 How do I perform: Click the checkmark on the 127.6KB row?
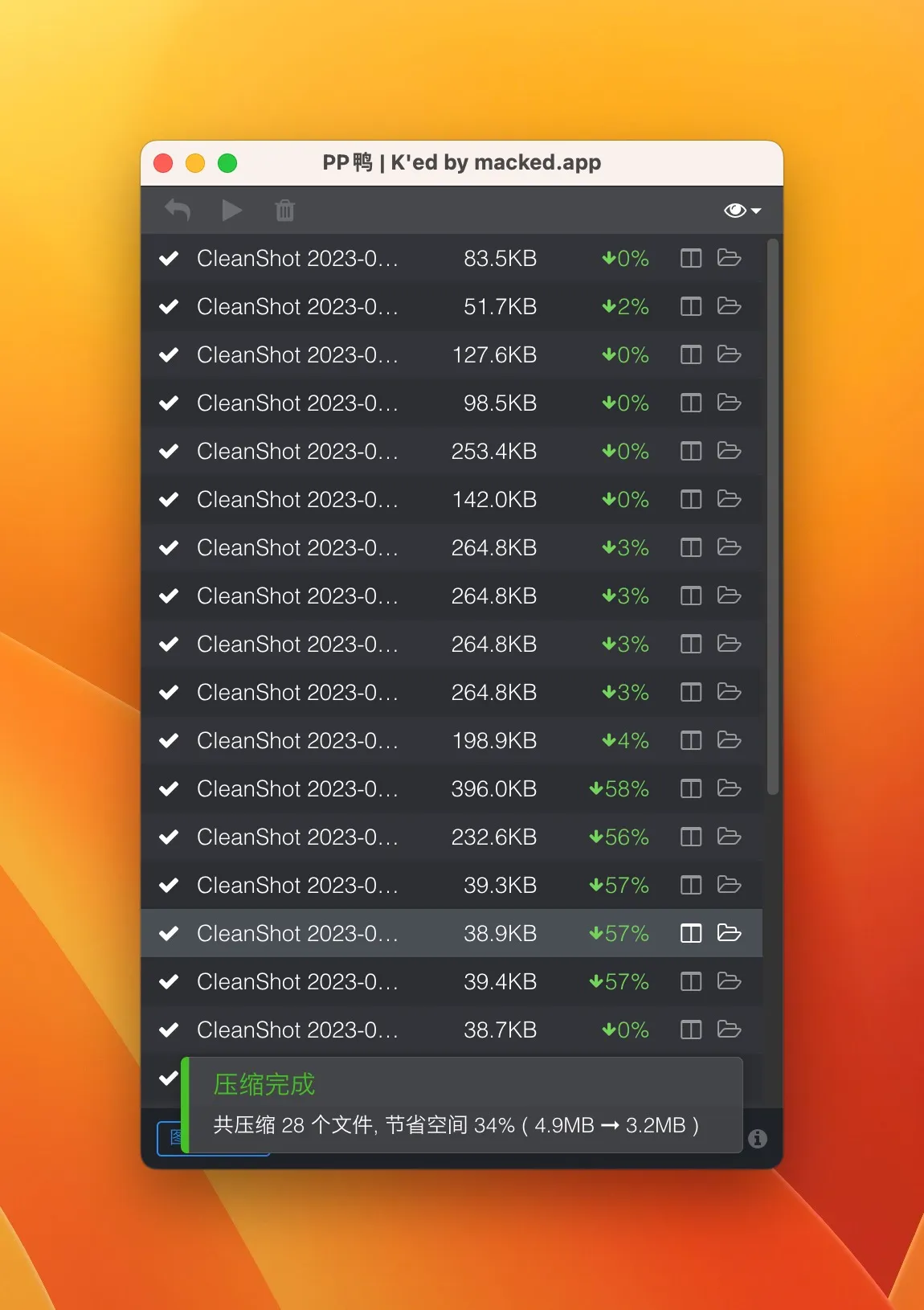[x=169, y=355]
